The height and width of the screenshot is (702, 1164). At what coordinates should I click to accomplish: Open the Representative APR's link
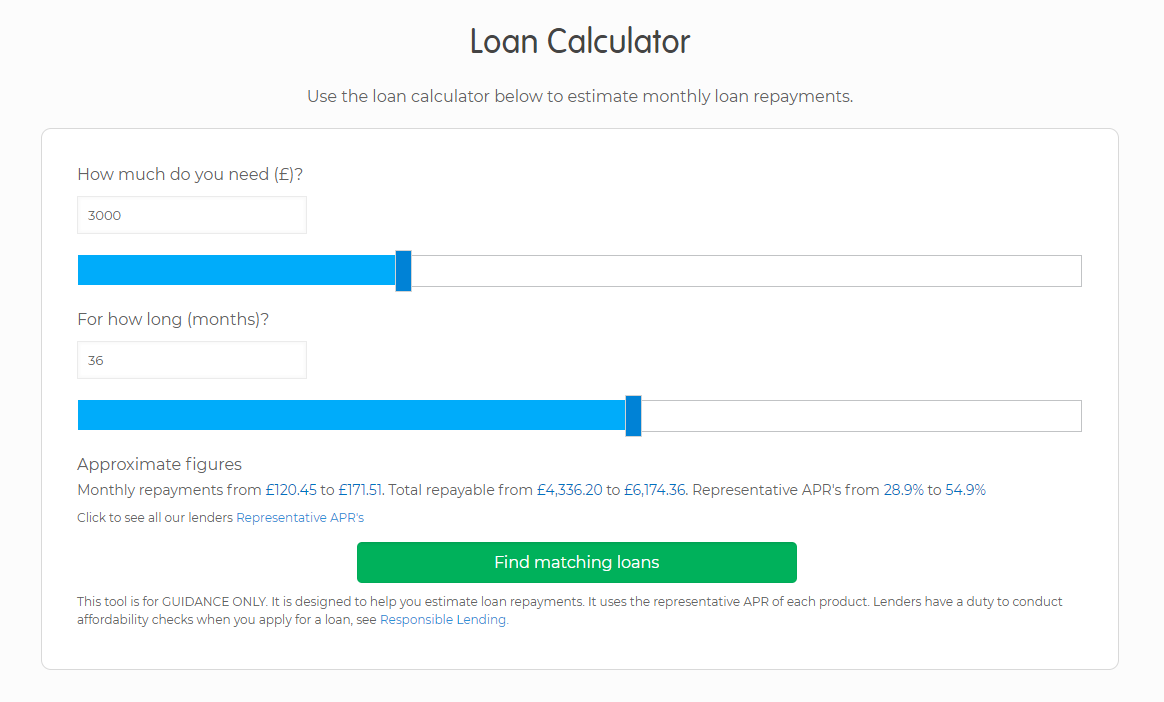pos(300,518)
